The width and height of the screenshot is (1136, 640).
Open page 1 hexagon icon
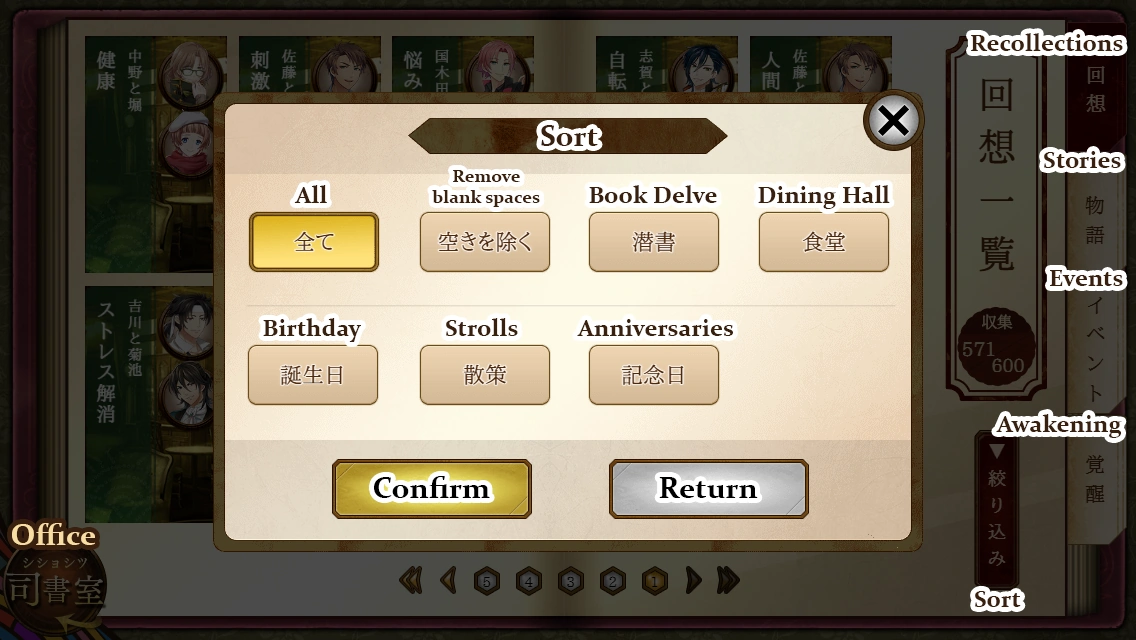[x=654, y=581]
